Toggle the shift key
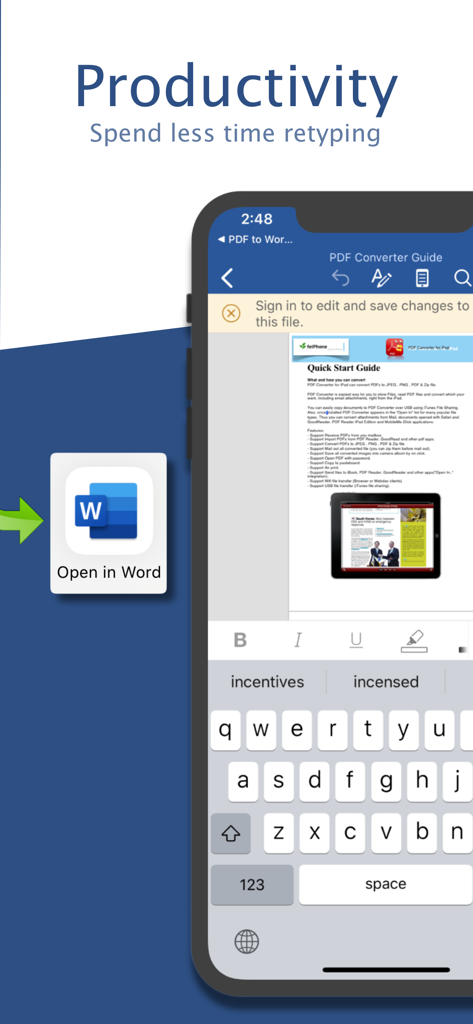Viewport: 473px width, 1024px height. [231, 833]
